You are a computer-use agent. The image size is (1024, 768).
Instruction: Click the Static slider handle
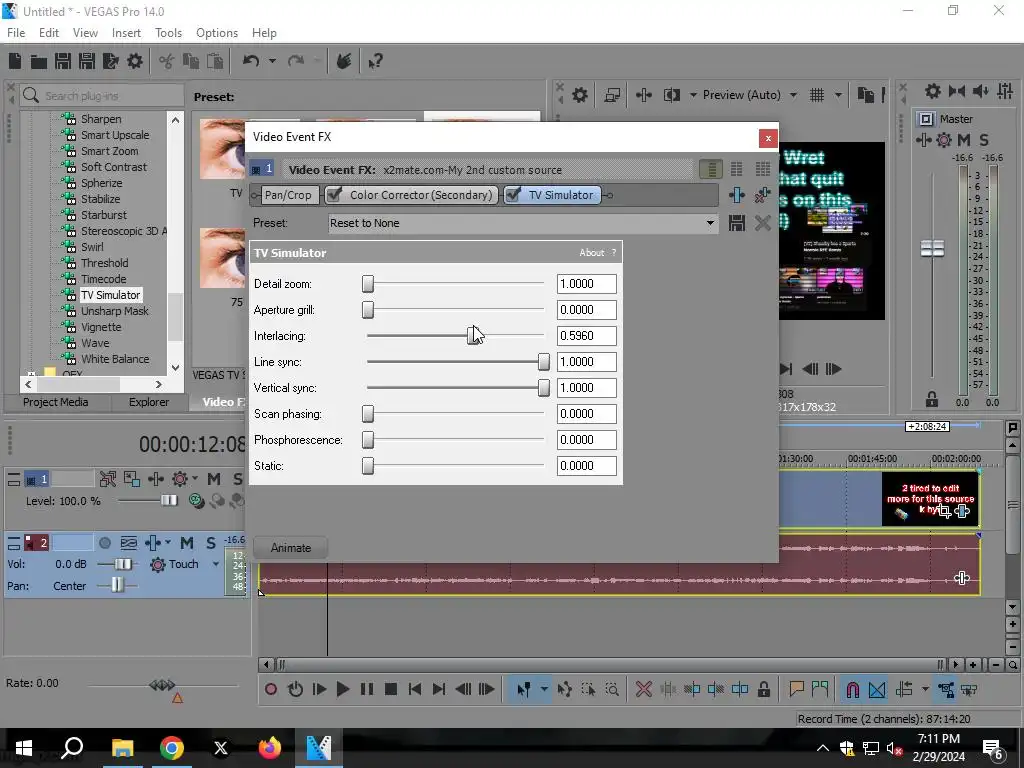pyautogui.click(x=368, y=466)
